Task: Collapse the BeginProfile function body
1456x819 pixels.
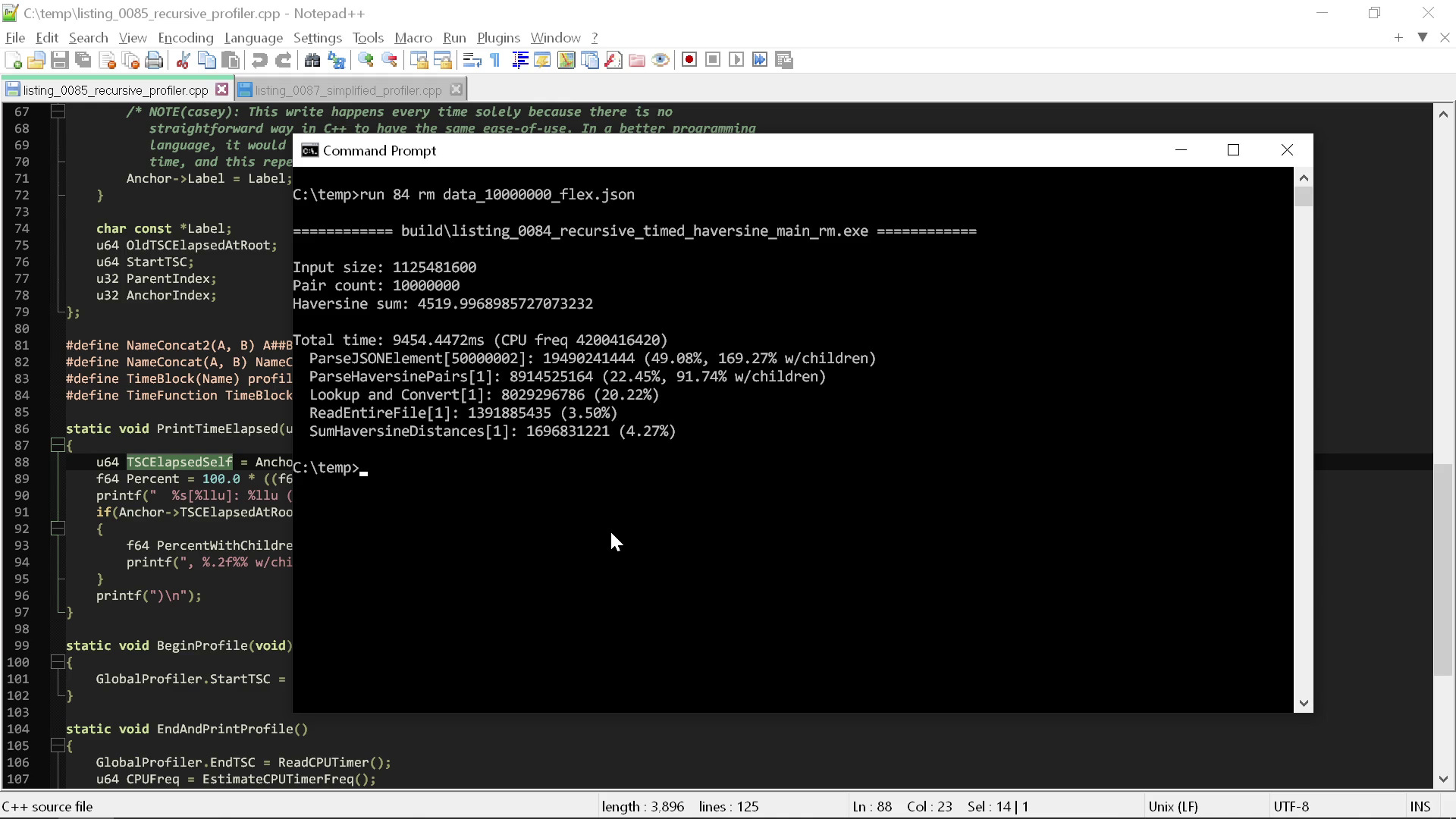Action: pyautogui.click(x=58, y=662)
